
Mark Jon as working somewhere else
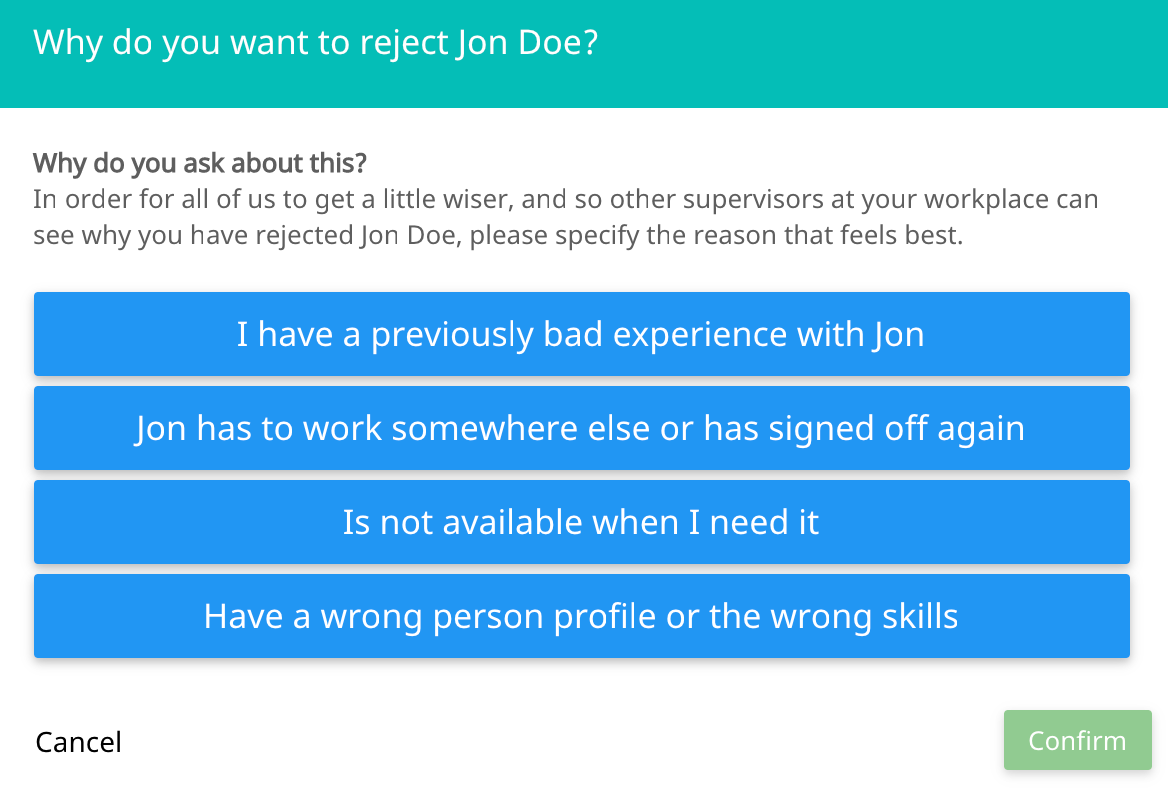point(582,428)
